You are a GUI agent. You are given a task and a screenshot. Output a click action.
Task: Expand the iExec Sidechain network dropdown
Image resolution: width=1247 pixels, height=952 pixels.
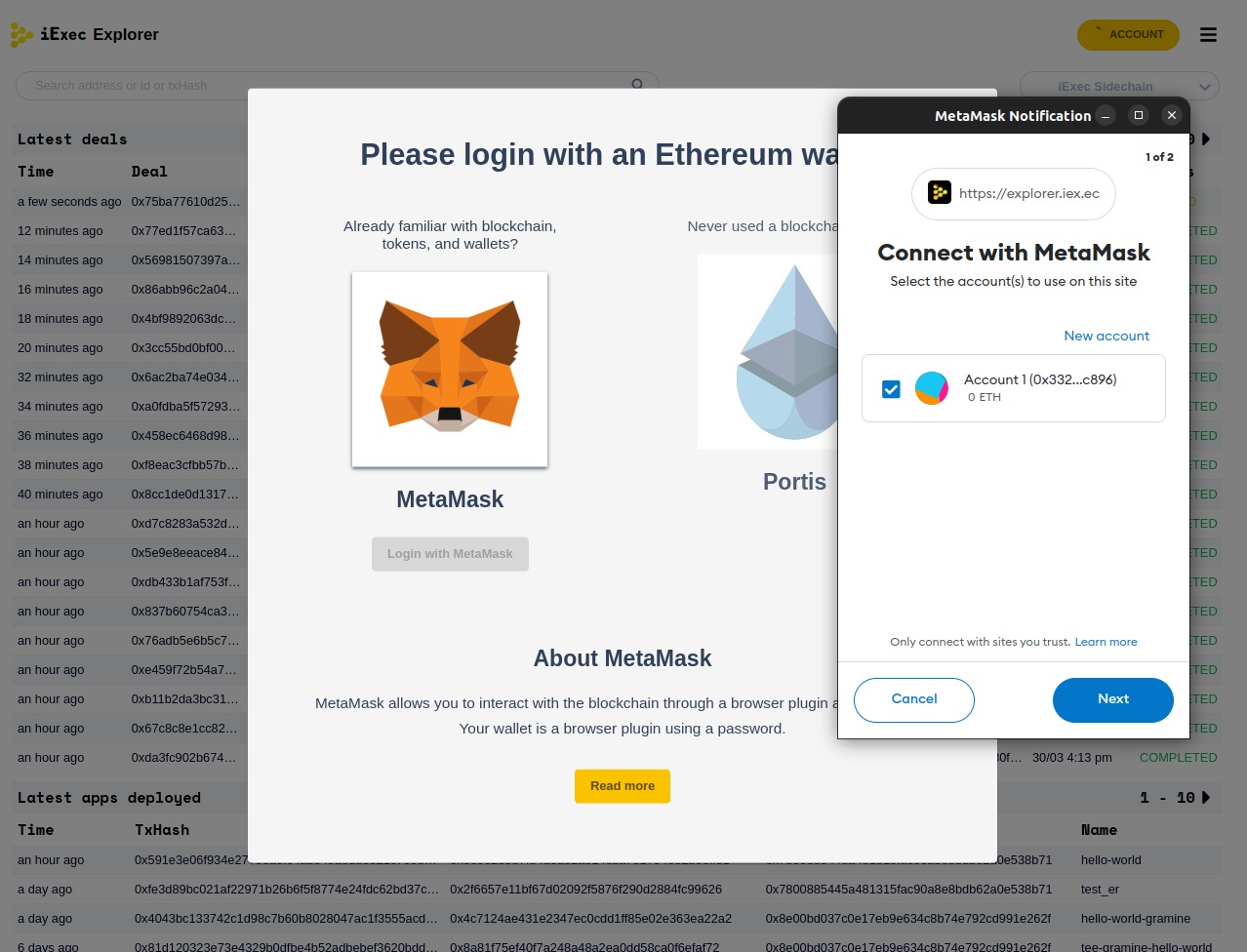[1119, 86]
